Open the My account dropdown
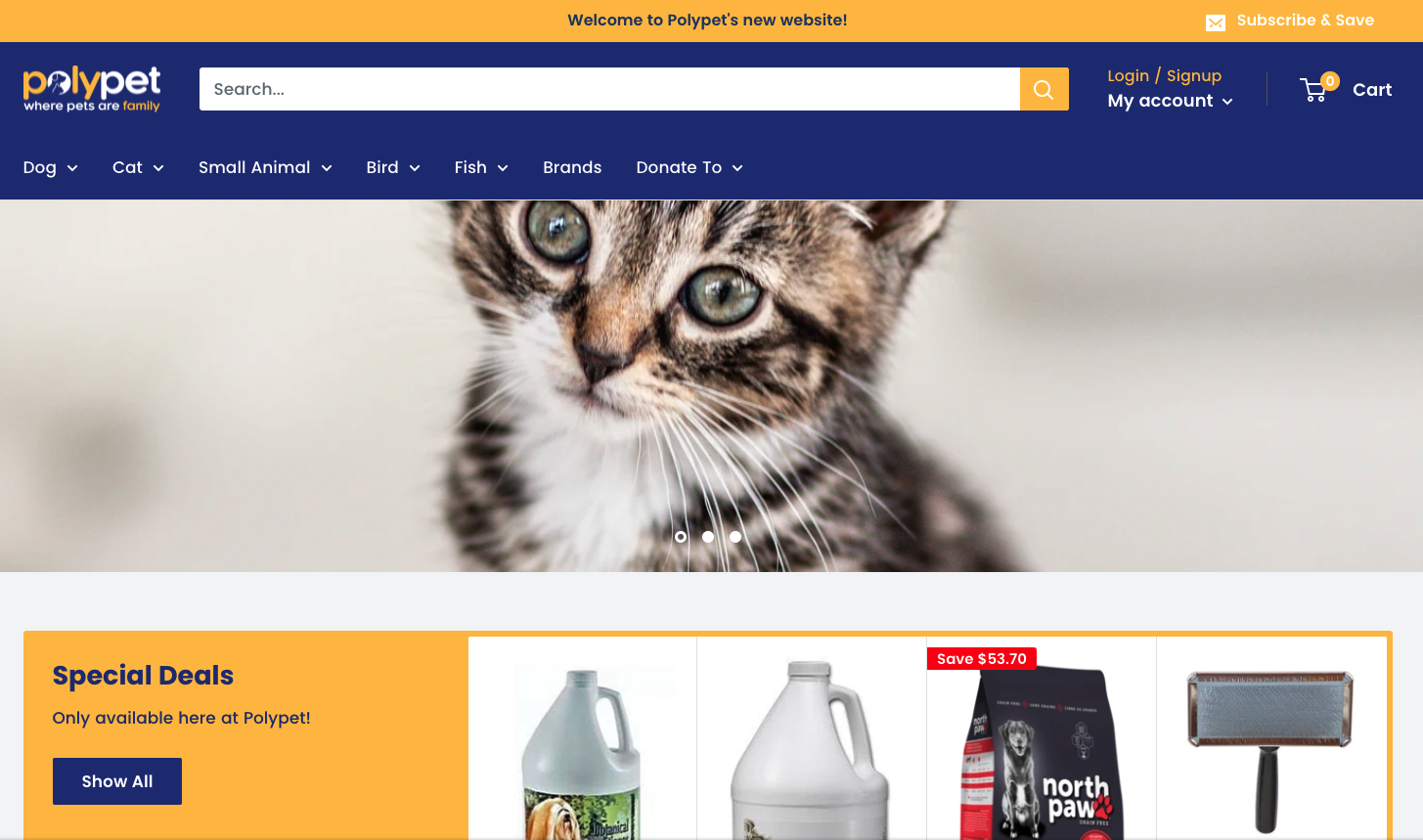The width and height of the screenshot is (1423, 840). (1170, 101)
